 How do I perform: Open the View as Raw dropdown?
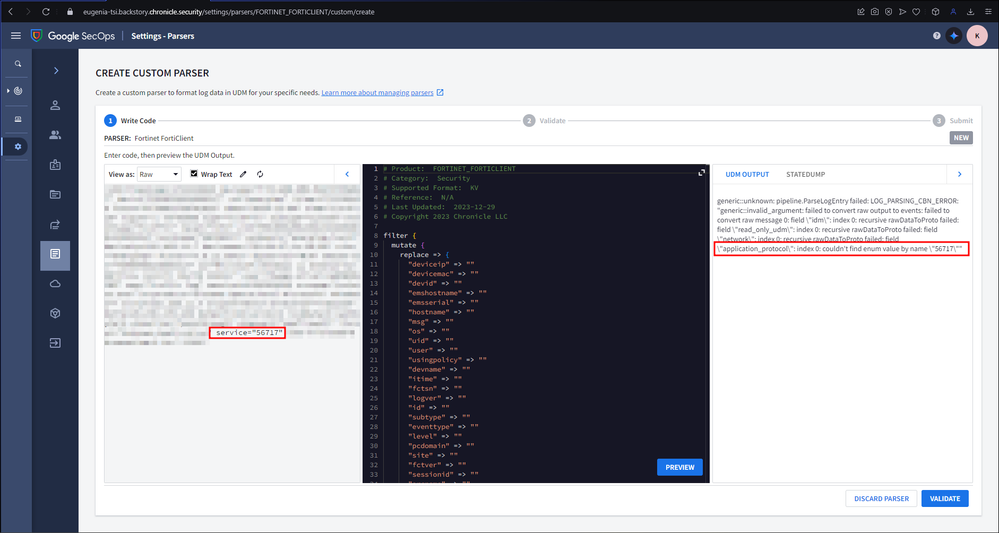pos(159,174)
